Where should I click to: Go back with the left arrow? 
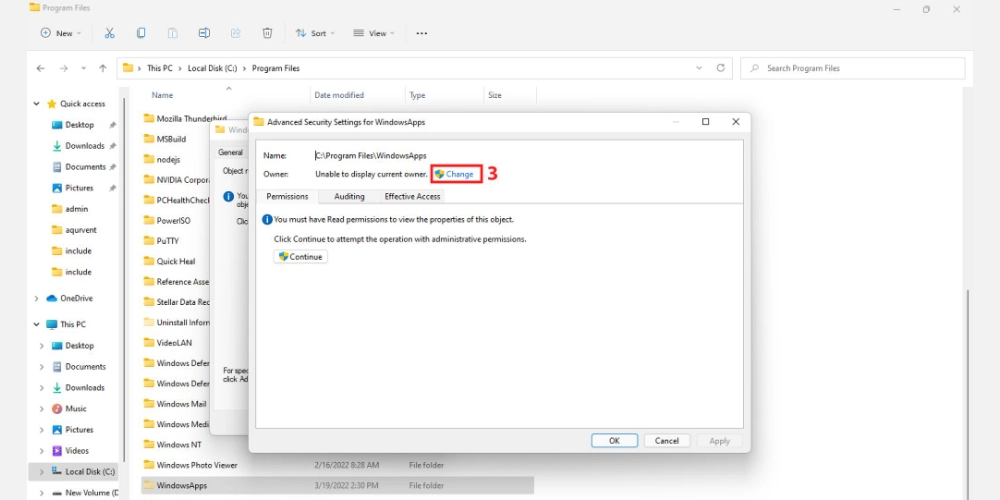[x=41, y=68]
